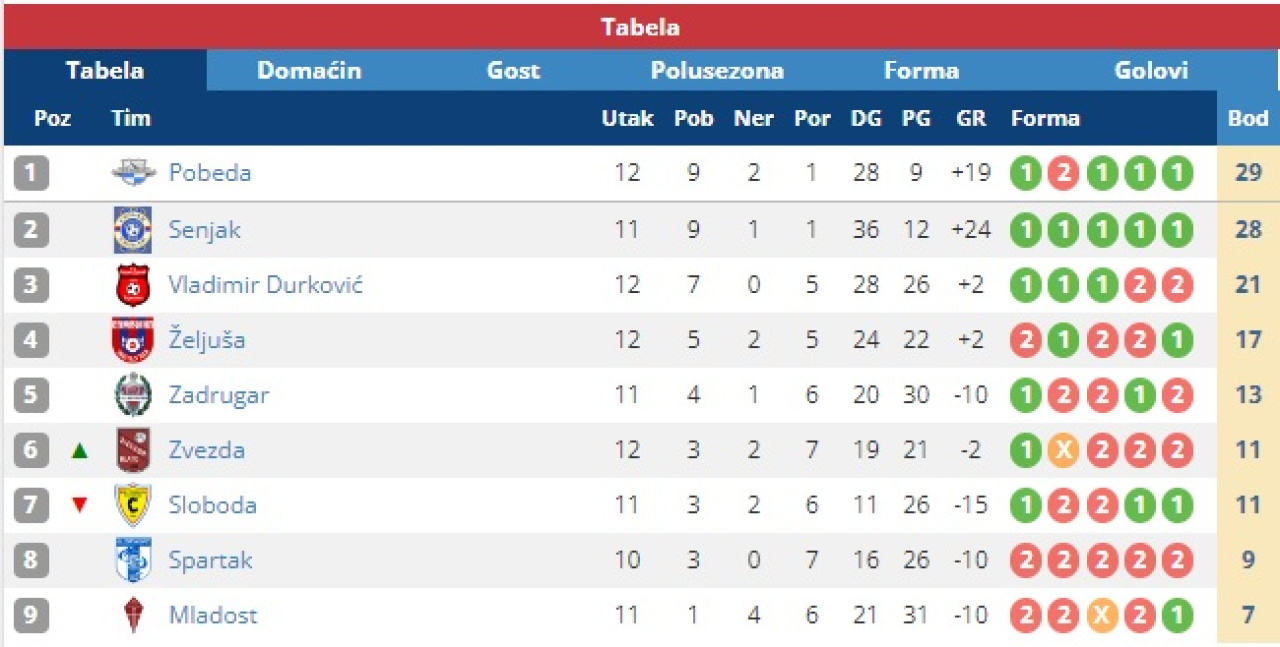Click the red loss badge in Pobeda's form
The image size is (1280, 647).
point(1062,174)
